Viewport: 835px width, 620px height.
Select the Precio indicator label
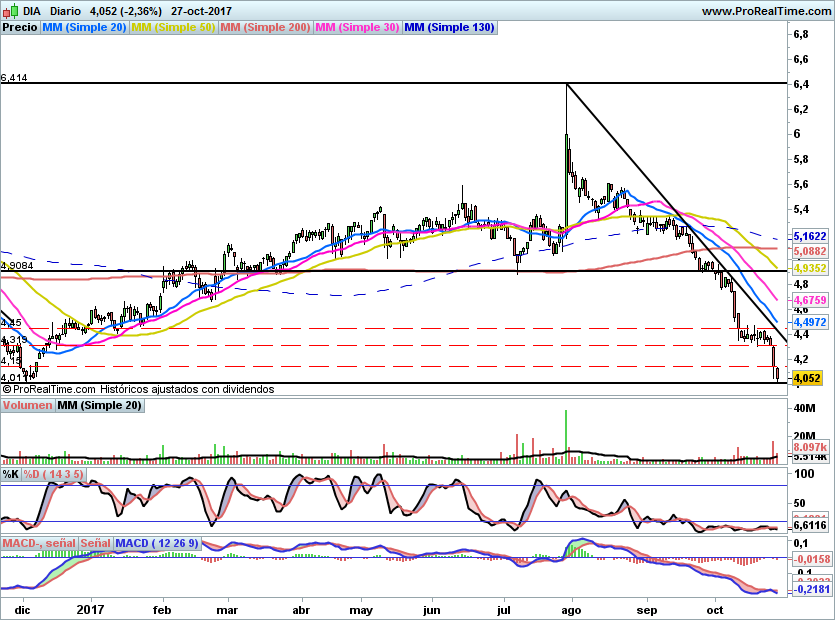pyautogui.click(x=20, y=28)
